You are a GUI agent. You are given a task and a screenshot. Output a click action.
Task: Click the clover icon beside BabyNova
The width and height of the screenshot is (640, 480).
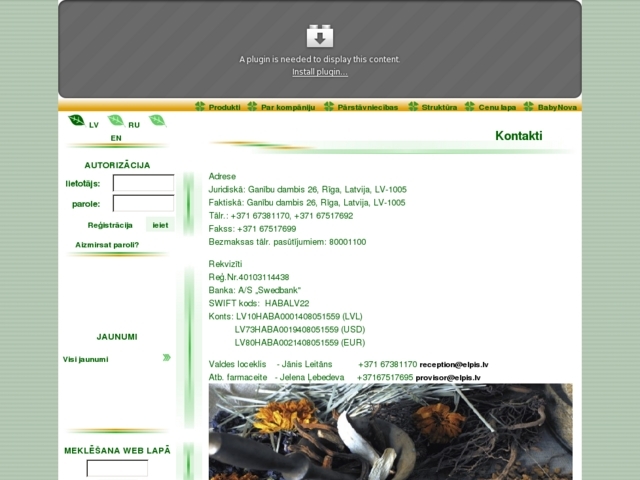click(x=529, y=106)
